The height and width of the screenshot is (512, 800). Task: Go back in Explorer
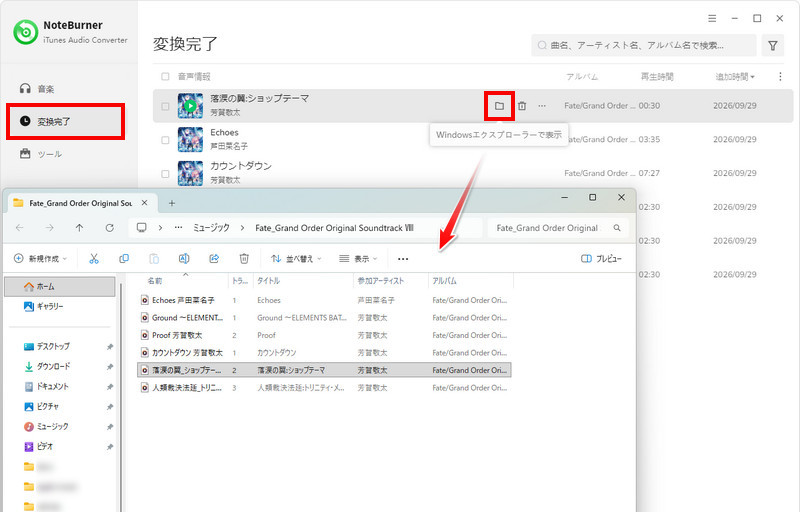19,228
